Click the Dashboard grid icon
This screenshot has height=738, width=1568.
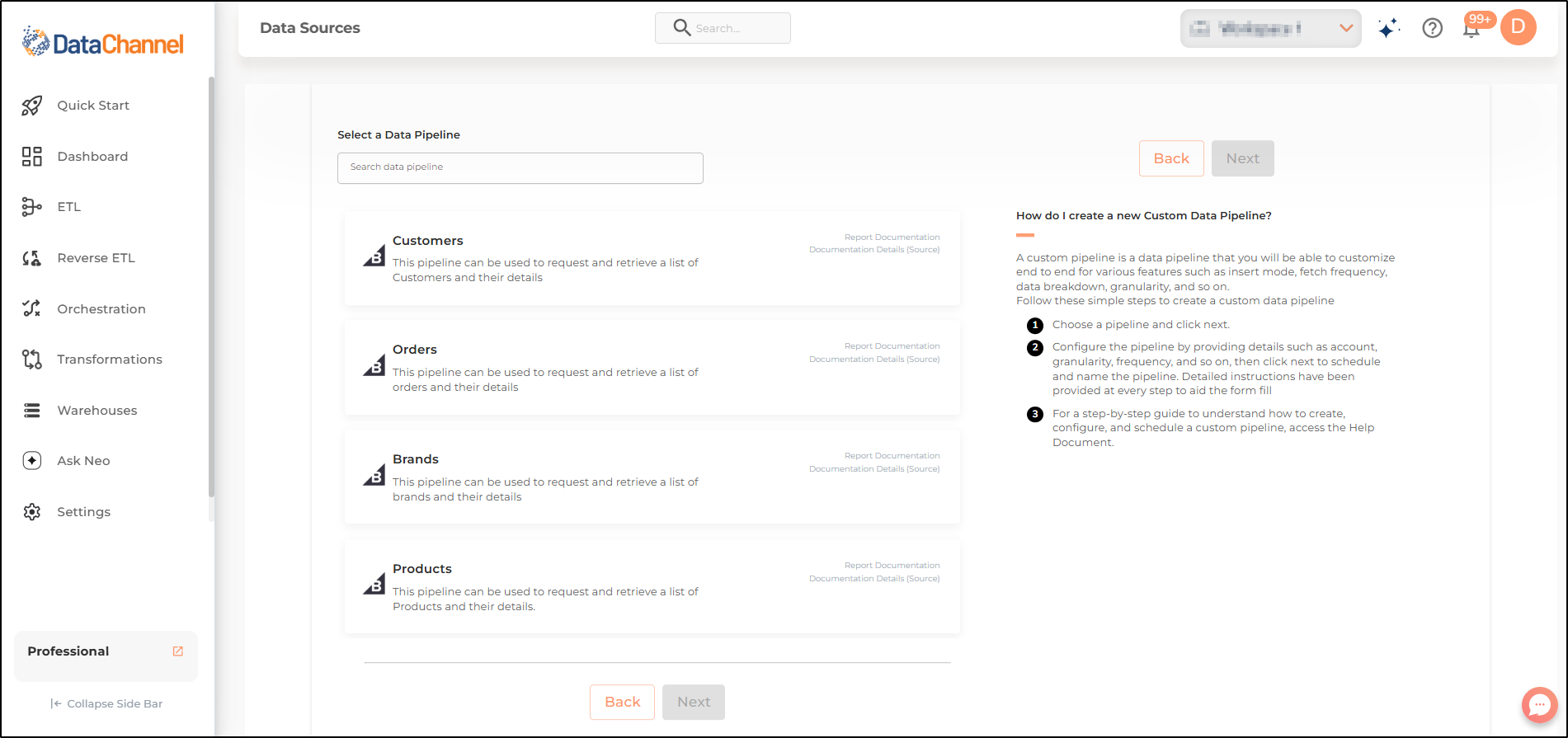[x=31, y=157]
